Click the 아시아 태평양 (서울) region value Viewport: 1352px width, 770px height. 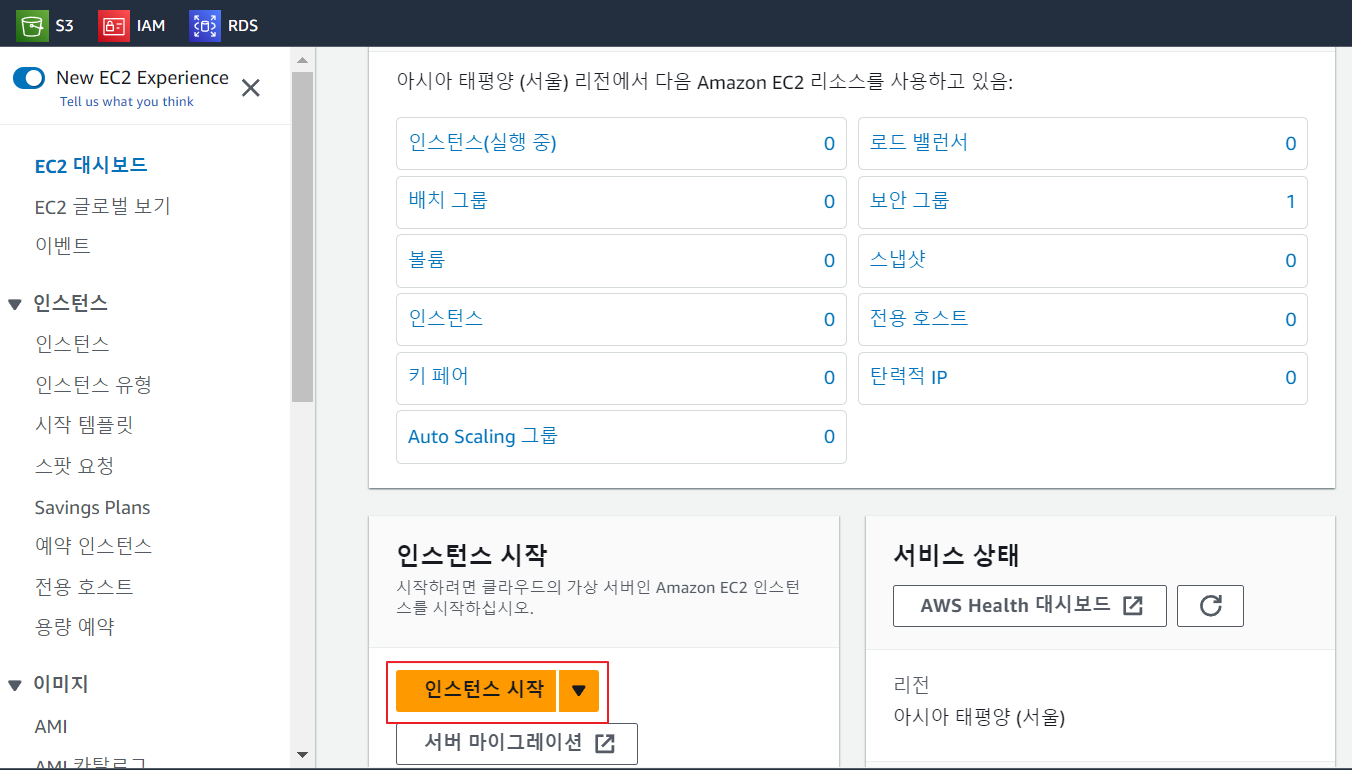[x=979, y=717]
